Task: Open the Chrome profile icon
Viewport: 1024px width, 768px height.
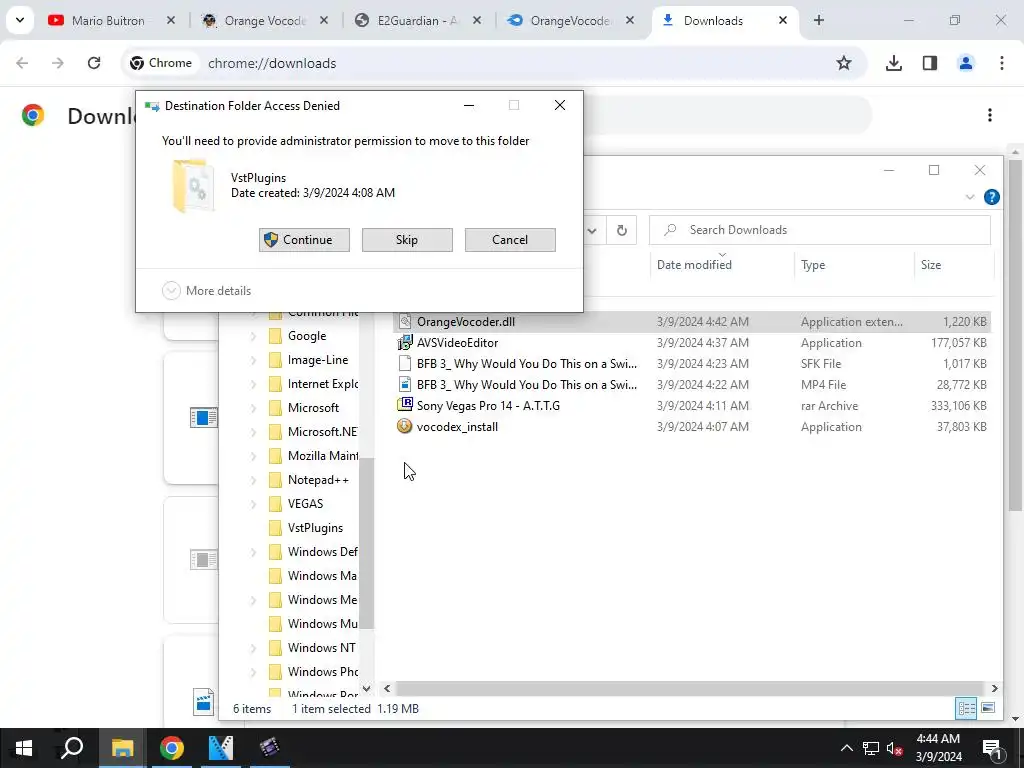Action: (966, 63)
